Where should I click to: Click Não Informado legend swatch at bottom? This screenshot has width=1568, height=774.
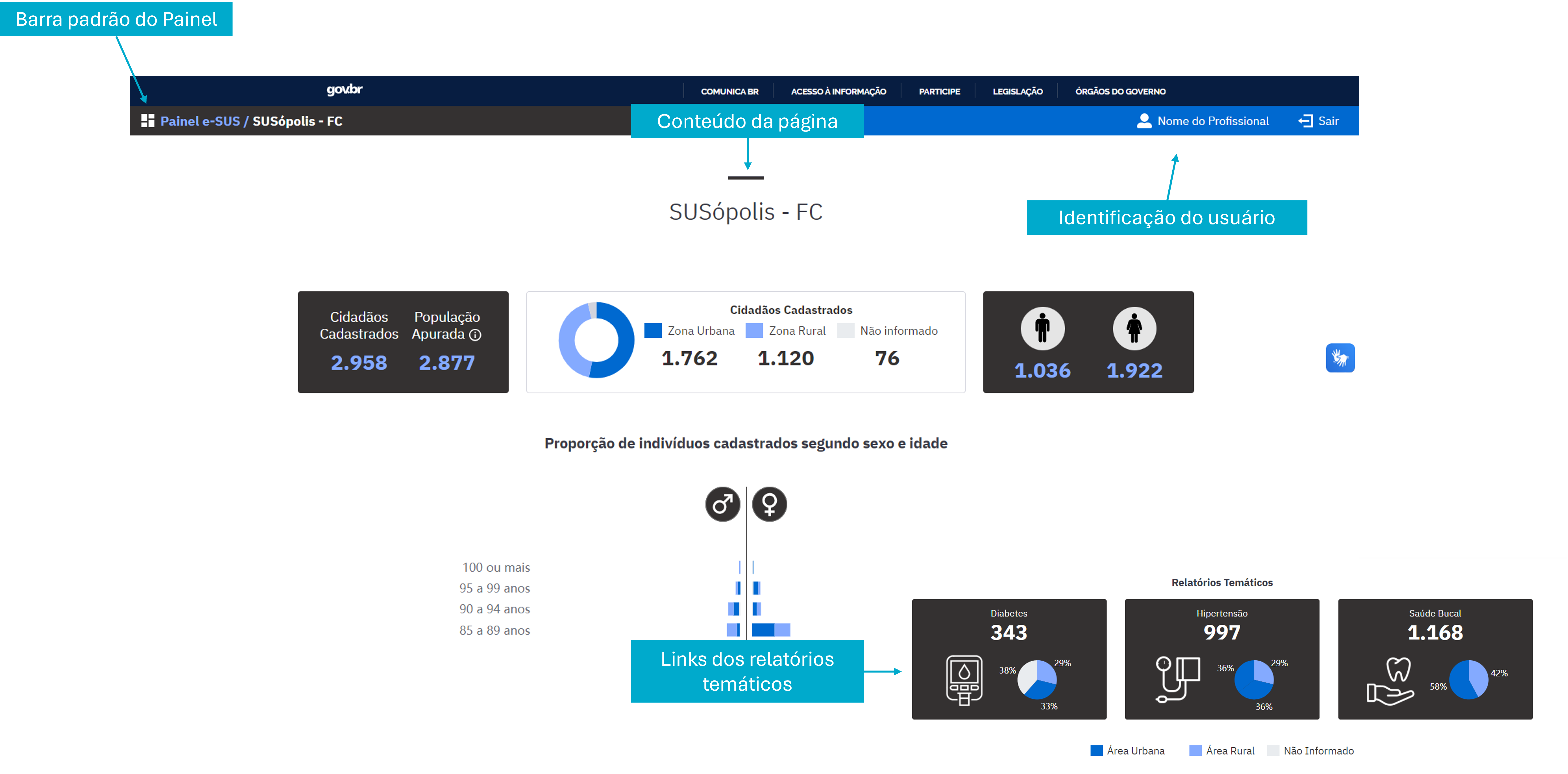click(x=1273, y=750)
